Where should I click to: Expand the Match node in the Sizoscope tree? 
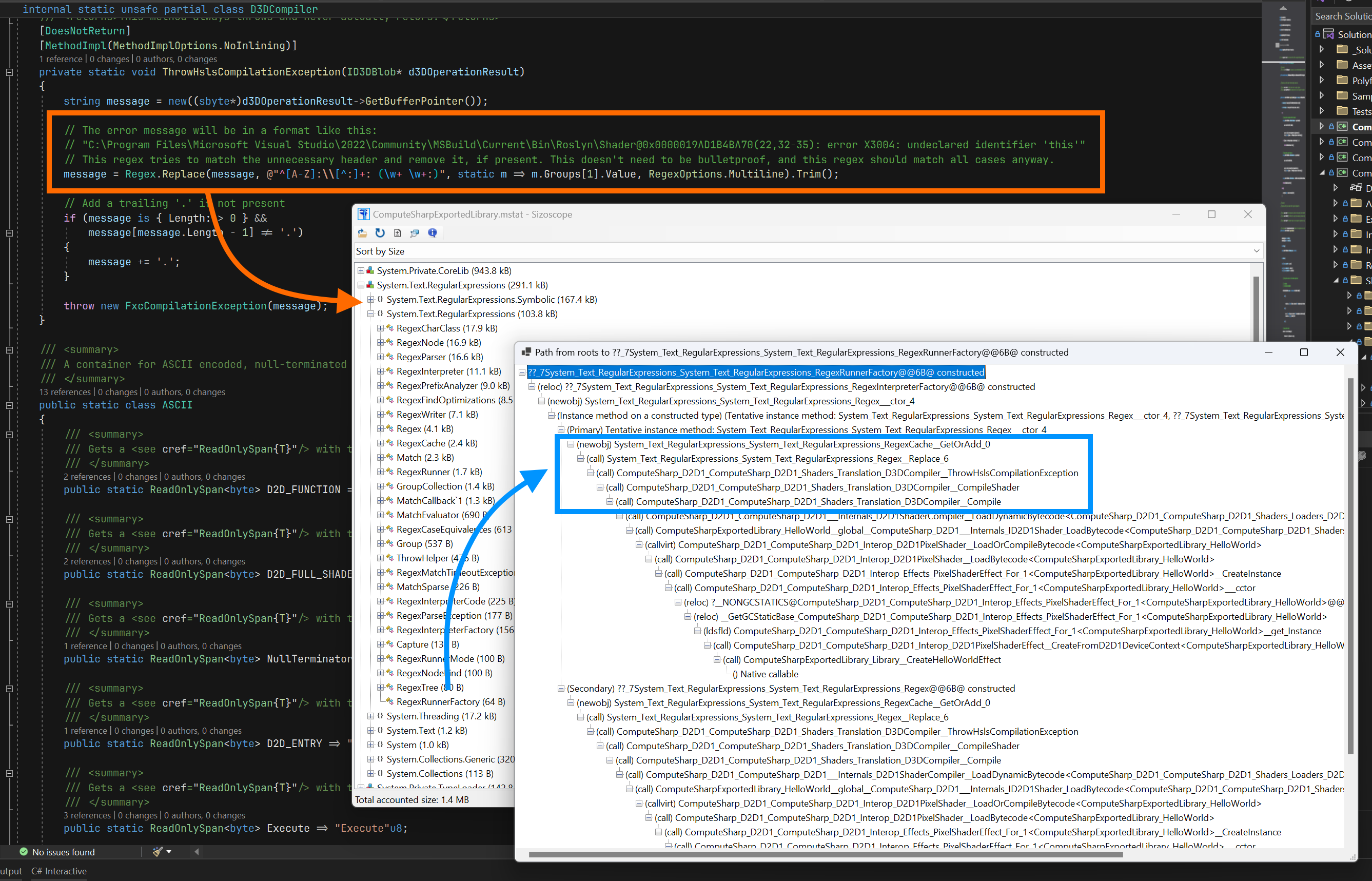click(380, 457)
